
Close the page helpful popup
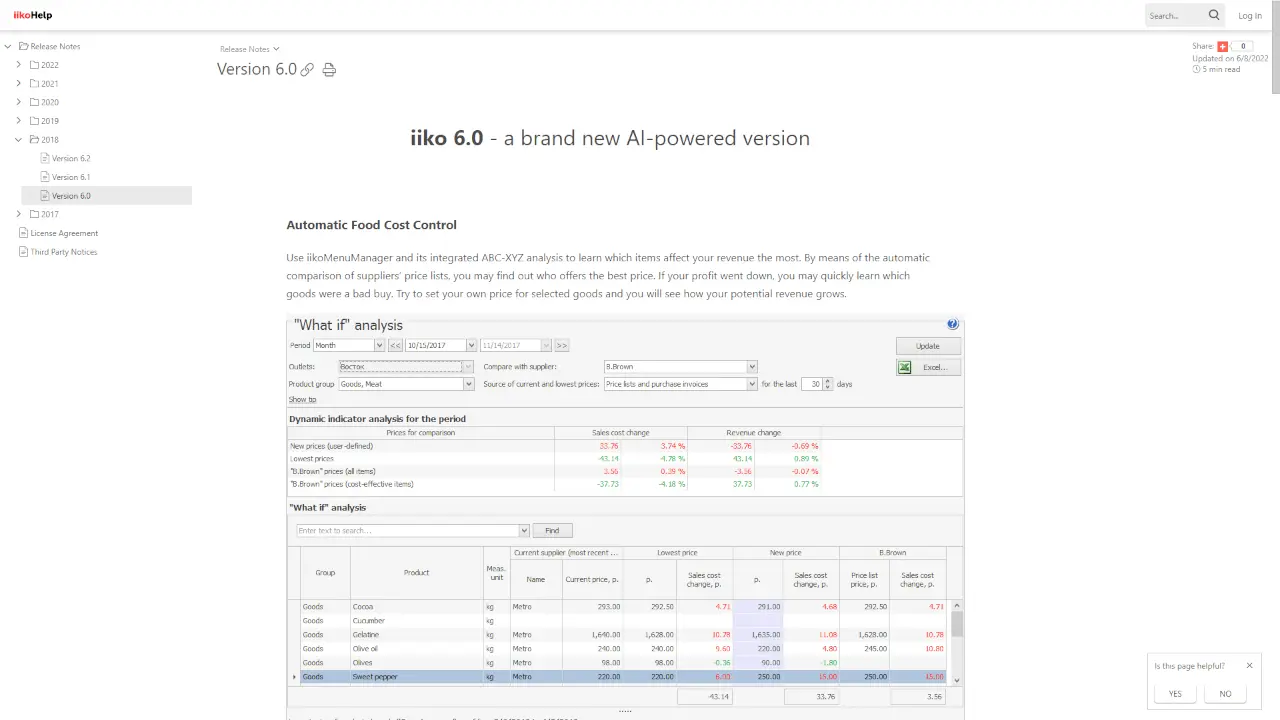pos(1249,666)
